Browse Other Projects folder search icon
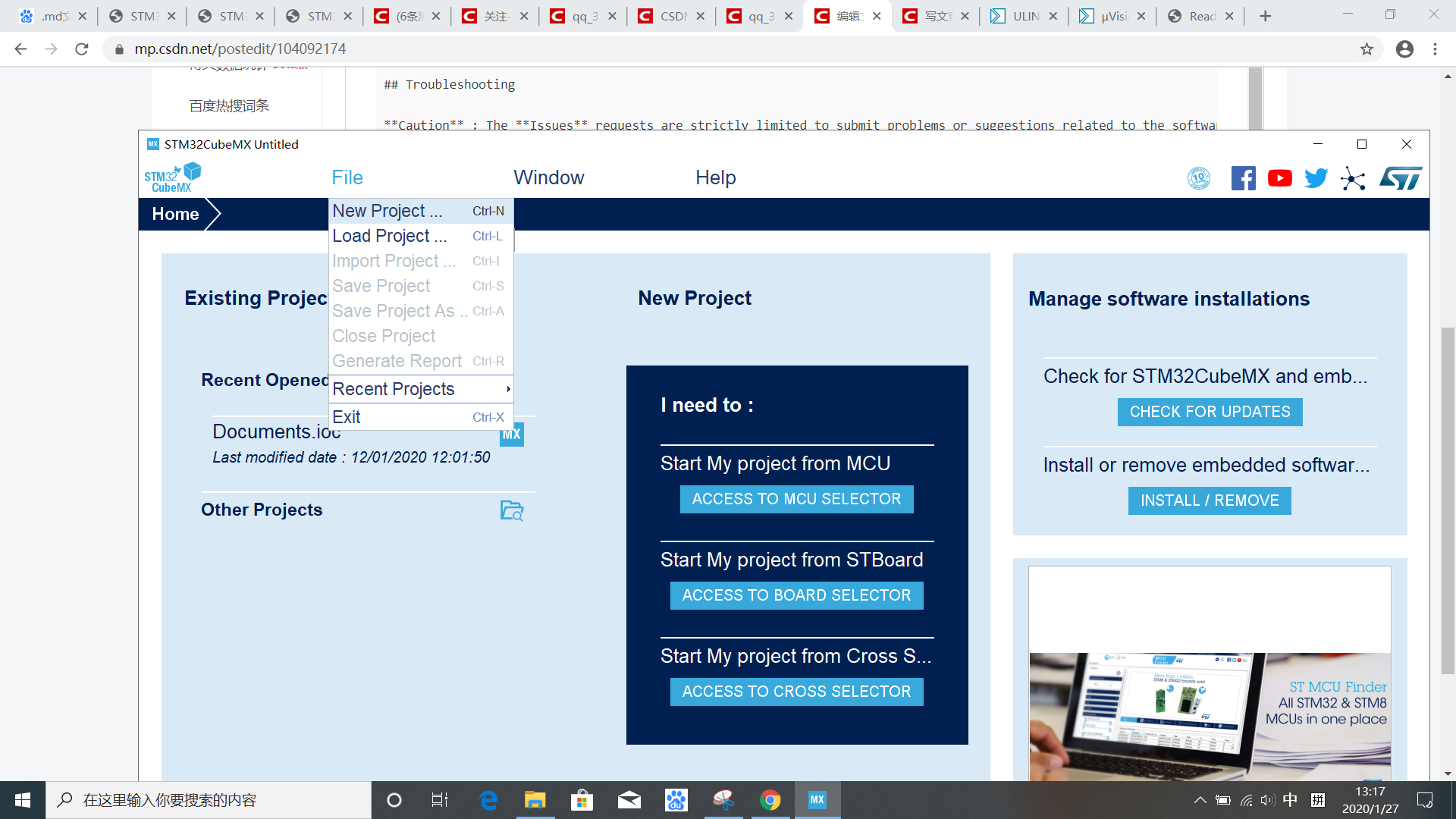Image resolution: width=1456 pixels, height=819 pixels. pos(512,510)
